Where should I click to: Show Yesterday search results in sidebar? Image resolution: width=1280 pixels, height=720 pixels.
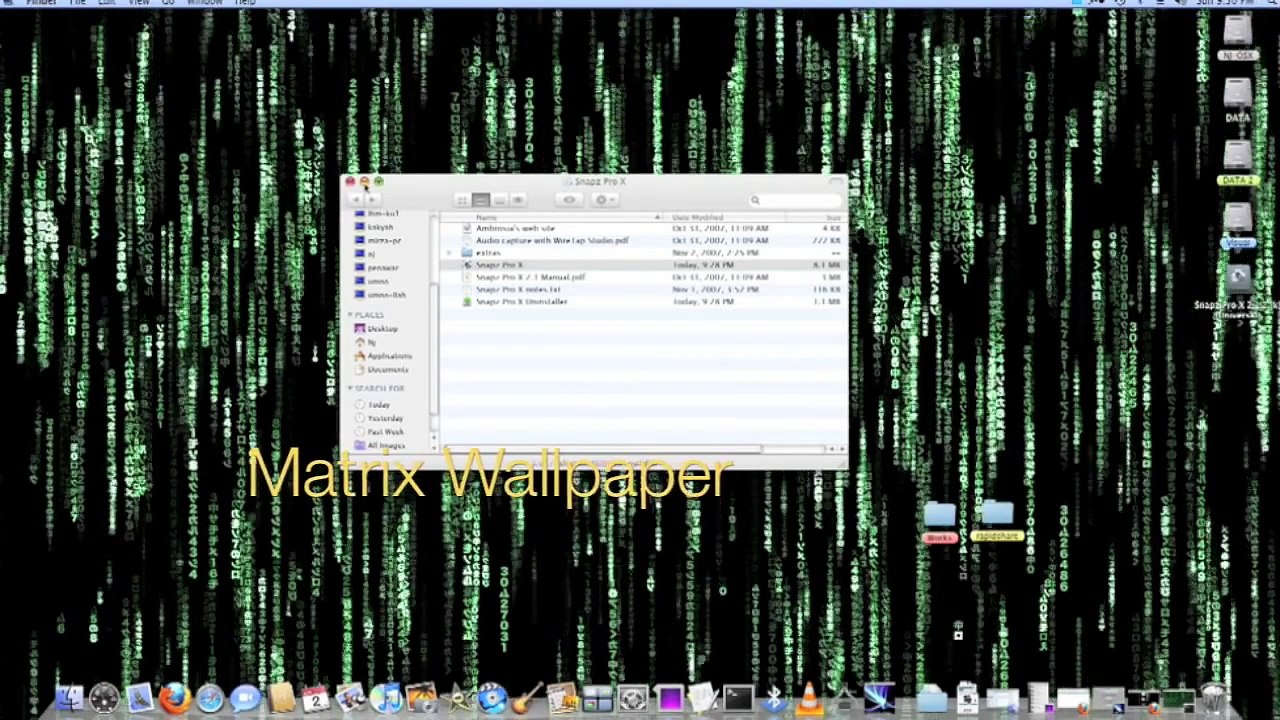click(379, 418)
